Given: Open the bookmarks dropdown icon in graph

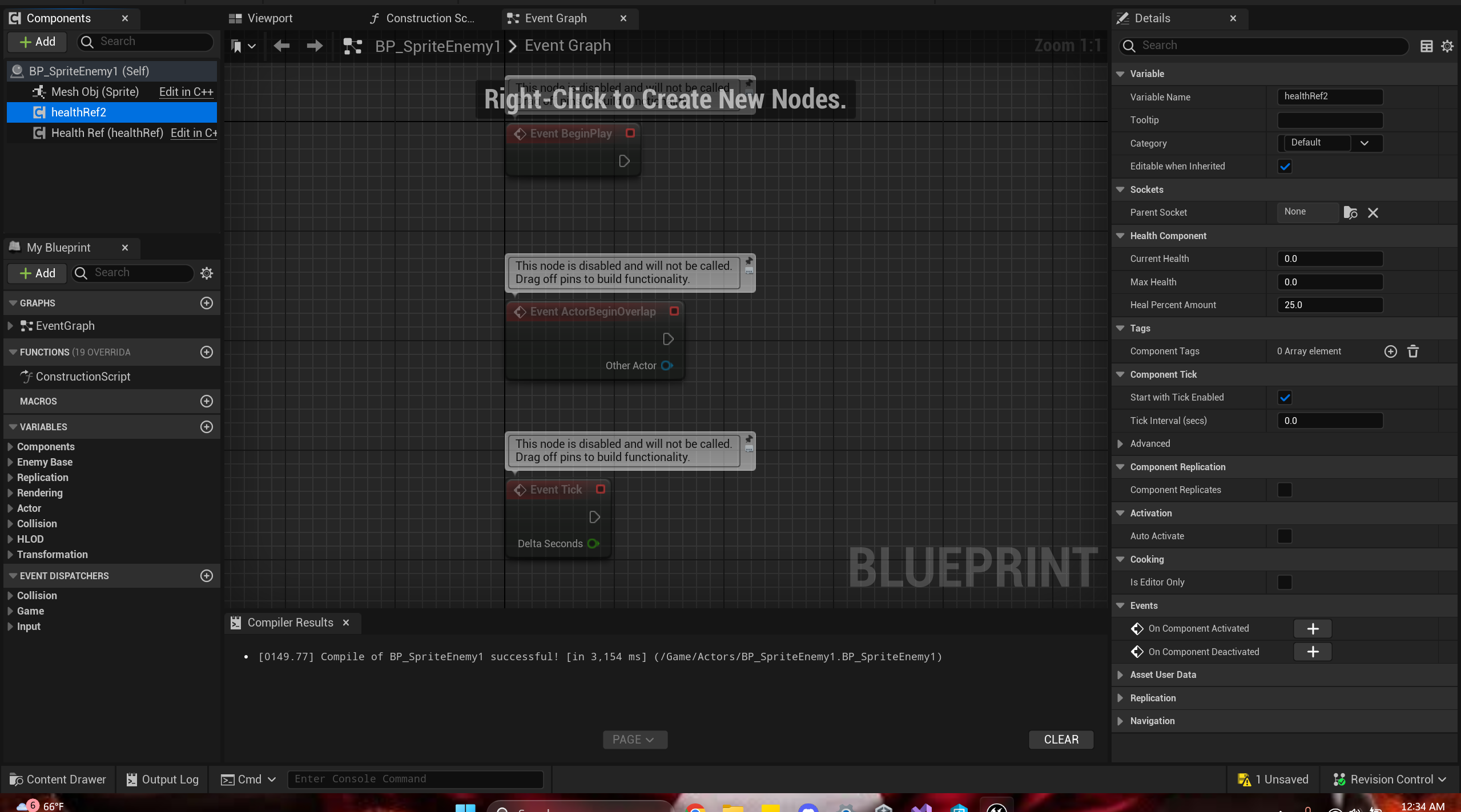Looking at the screenshot, I should coord(243,46).
